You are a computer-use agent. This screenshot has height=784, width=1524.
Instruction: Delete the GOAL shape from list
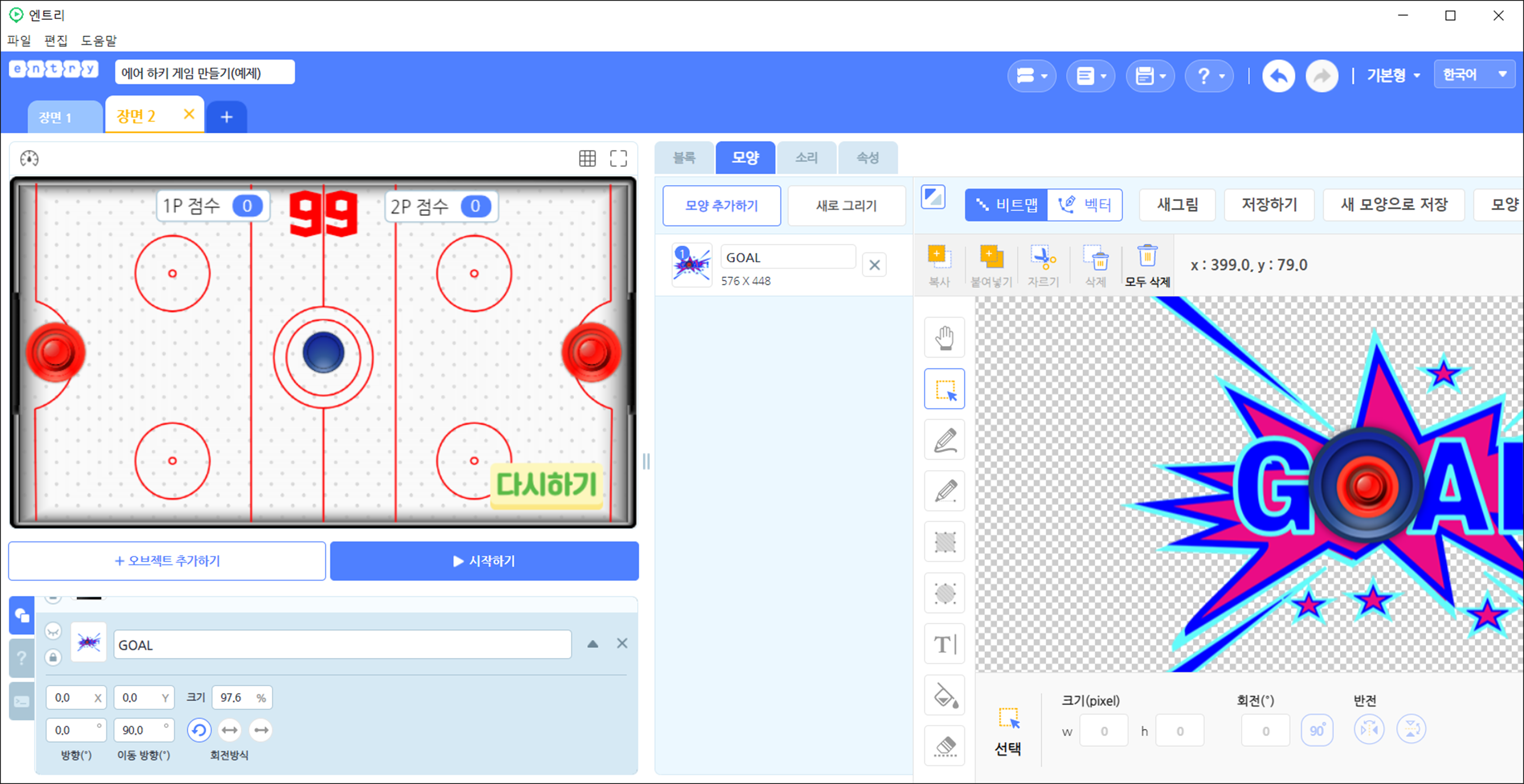pyautogui.click(x=874, y=266)
